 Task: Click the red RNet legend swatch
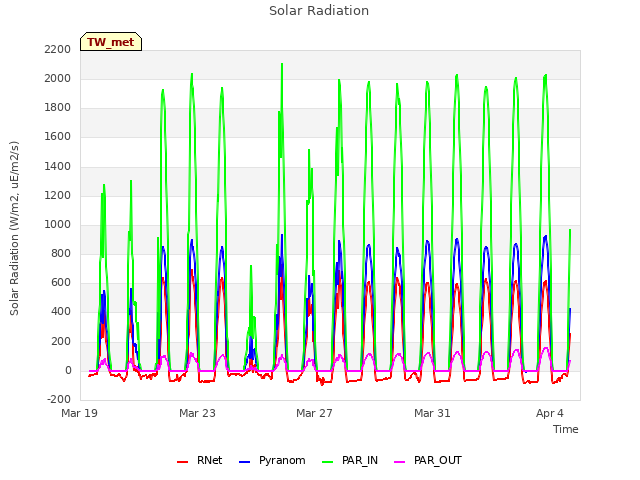click(x=182, y=462)
